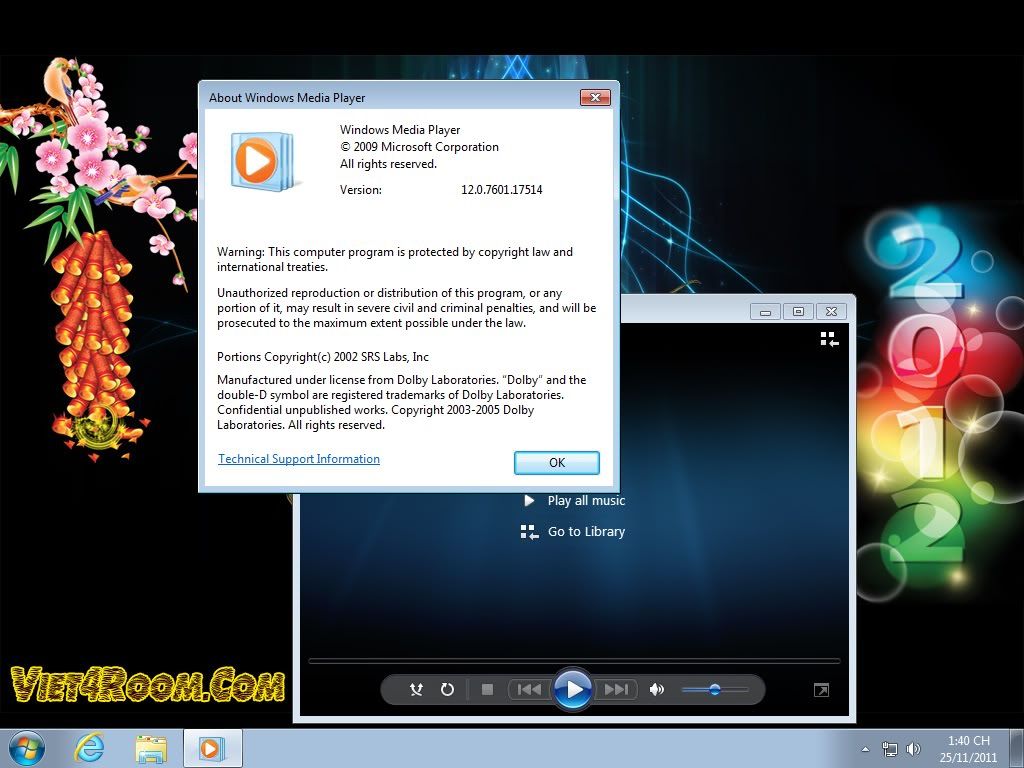The image size is (1024, 768).
Task: Click the "Portions Copyright(c) 2002 SRS Labs, Inc" line
Action: [323, 357]
